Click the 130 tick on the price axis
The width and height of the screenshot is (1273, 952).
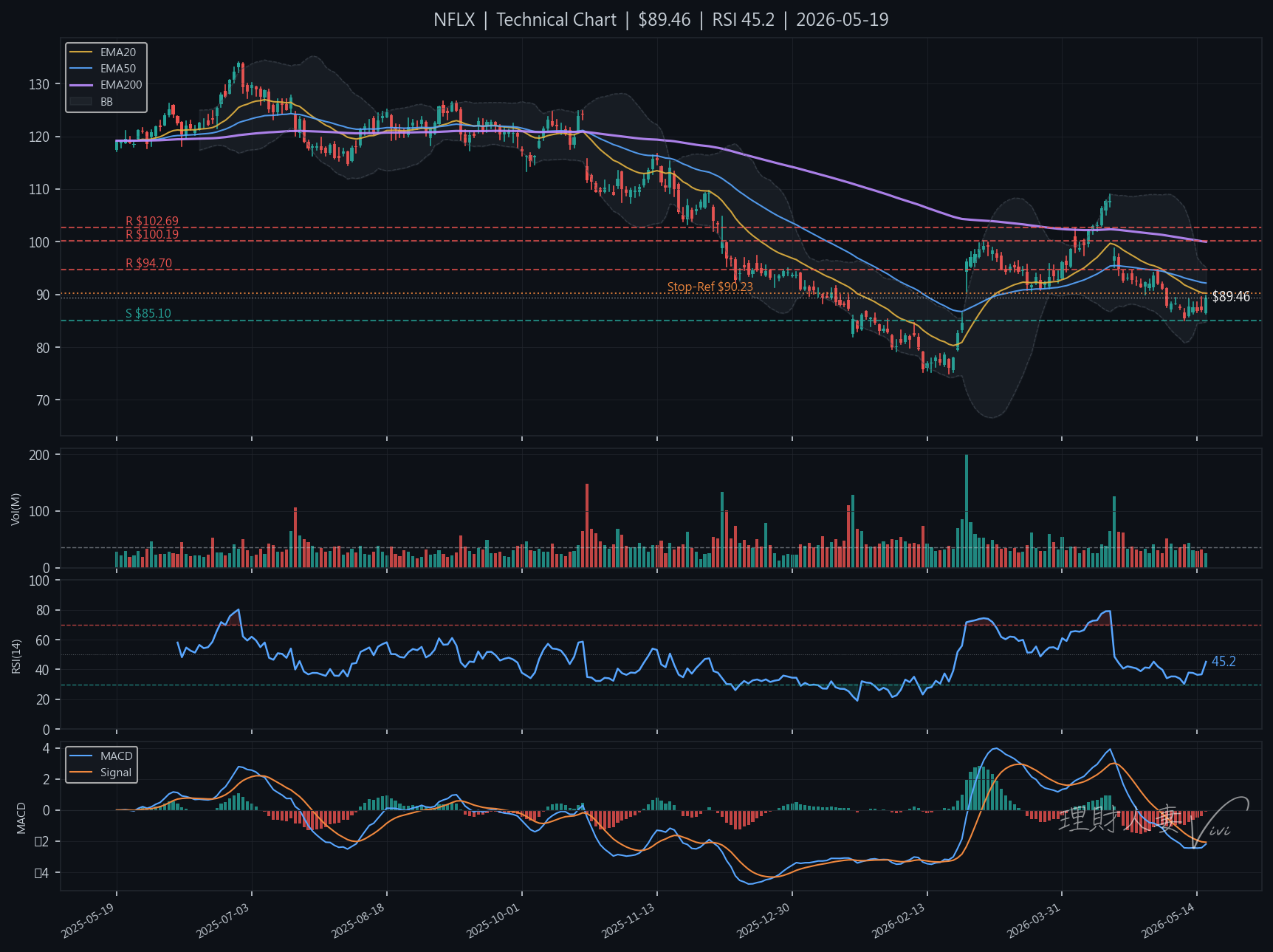click(39, 84)
